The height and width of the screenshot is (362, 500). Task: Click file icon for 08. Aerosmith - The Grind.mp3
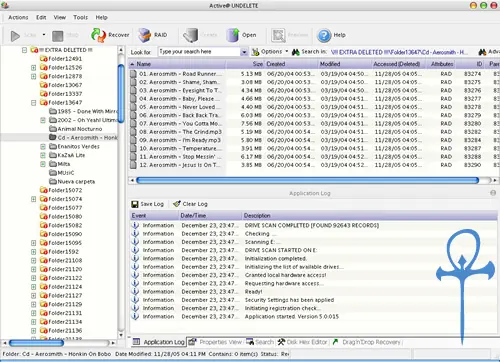(133, 132)
